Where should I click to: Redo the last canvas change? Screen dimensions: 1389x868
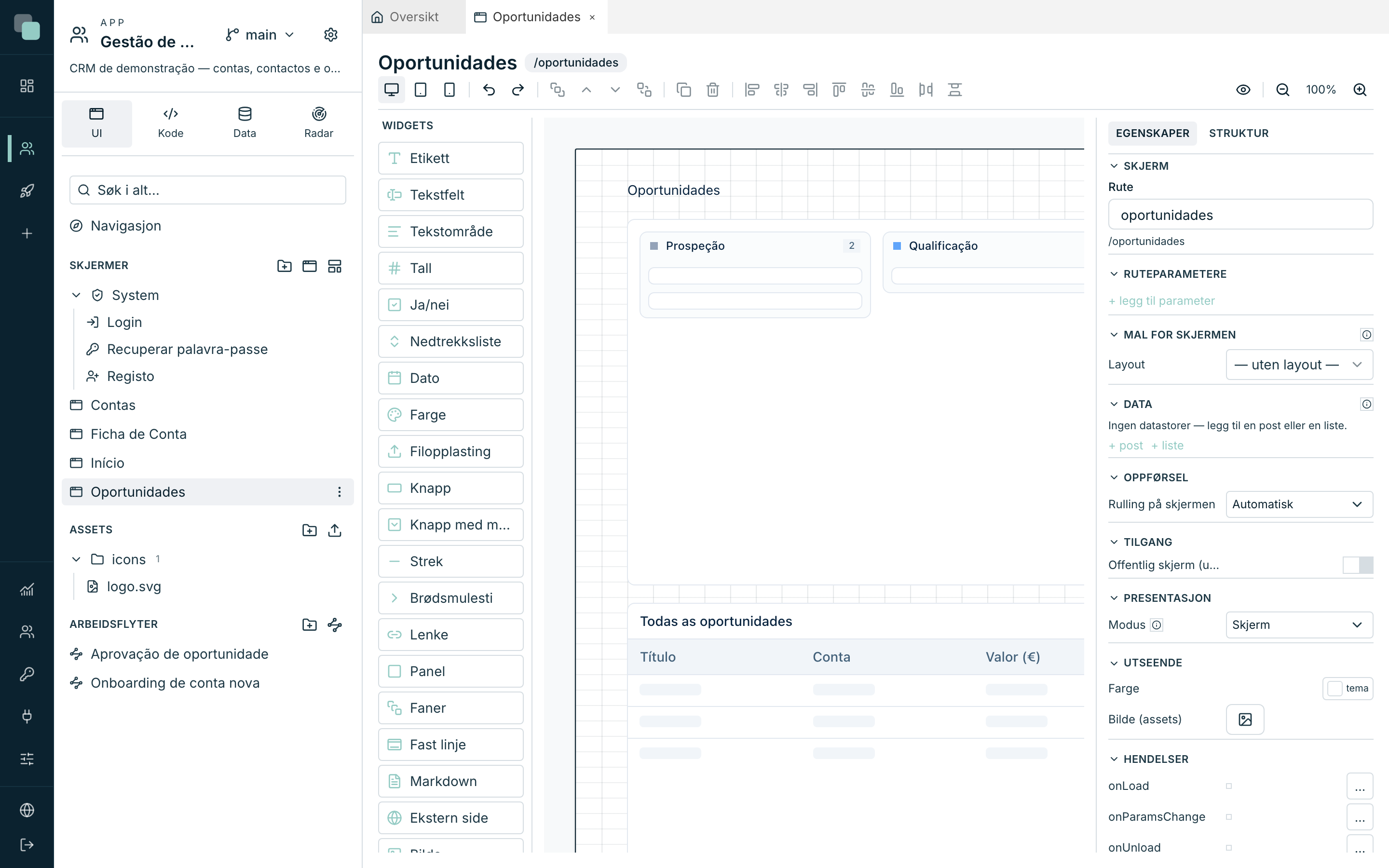click(517, 90)
